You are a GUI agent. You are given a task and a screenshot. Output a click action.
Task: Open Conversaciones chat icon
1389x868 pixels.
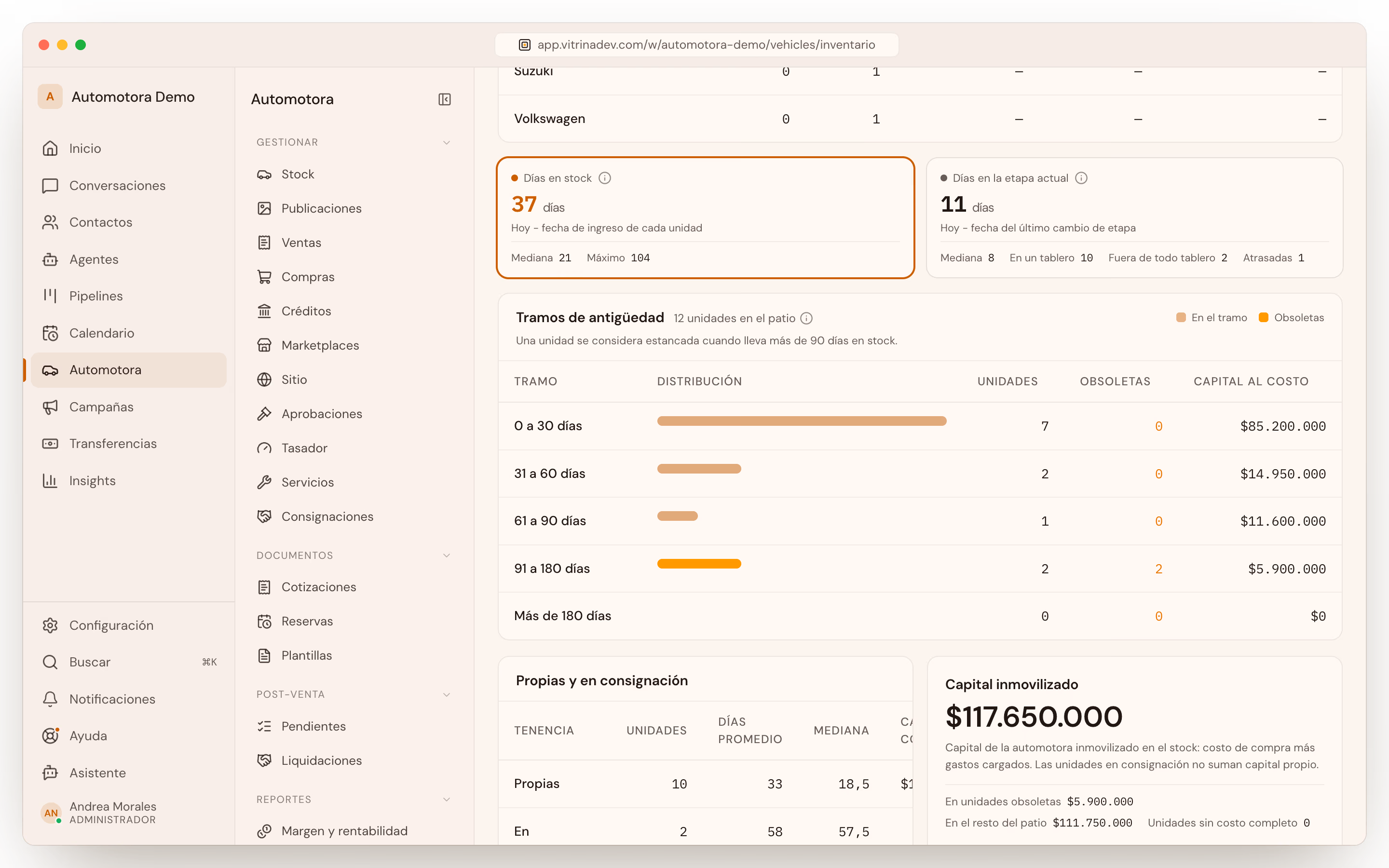click(50, 186)
